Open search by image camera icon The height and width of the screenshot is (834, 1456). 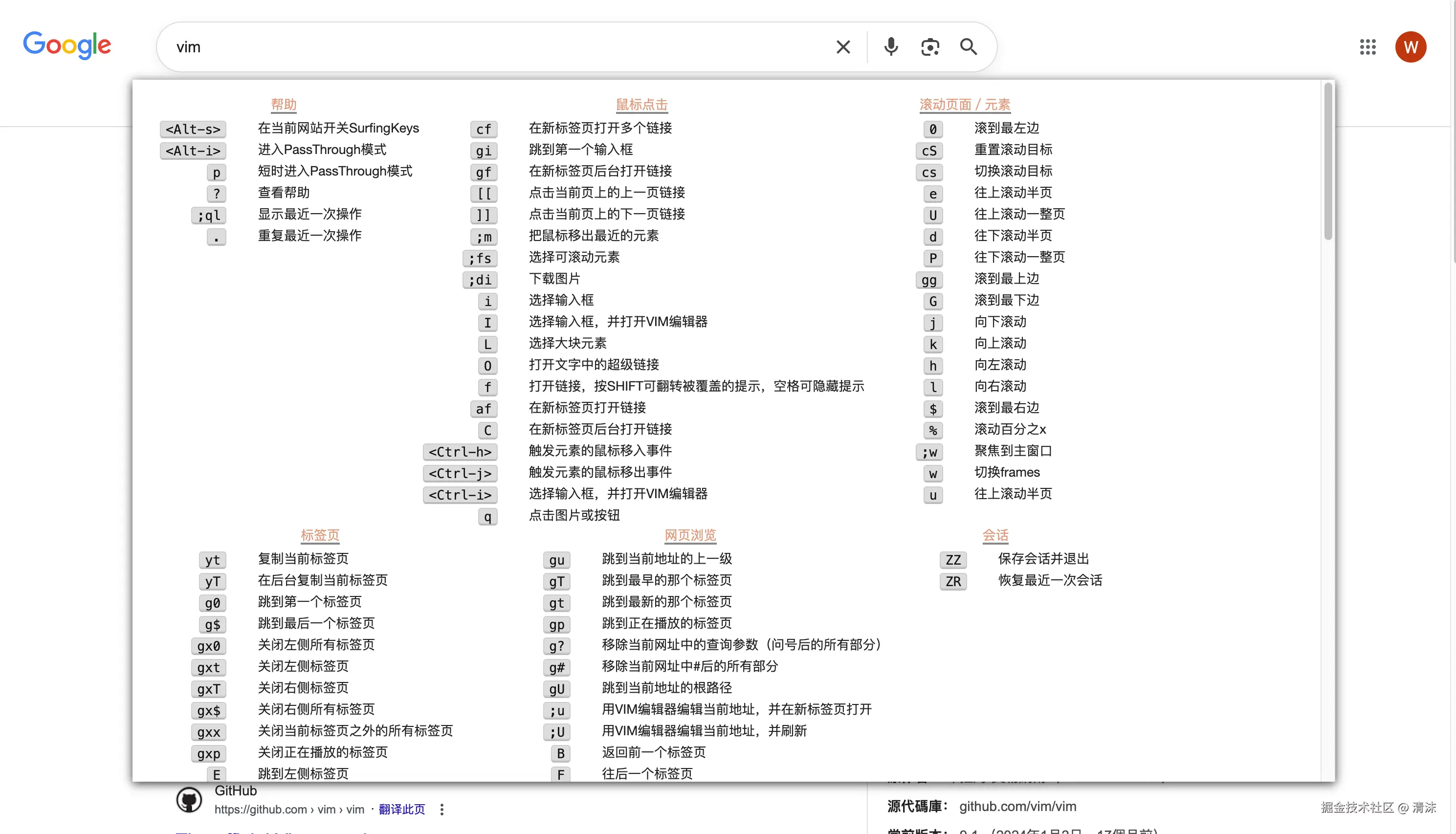pyautogui.click(x=929, y=47)
